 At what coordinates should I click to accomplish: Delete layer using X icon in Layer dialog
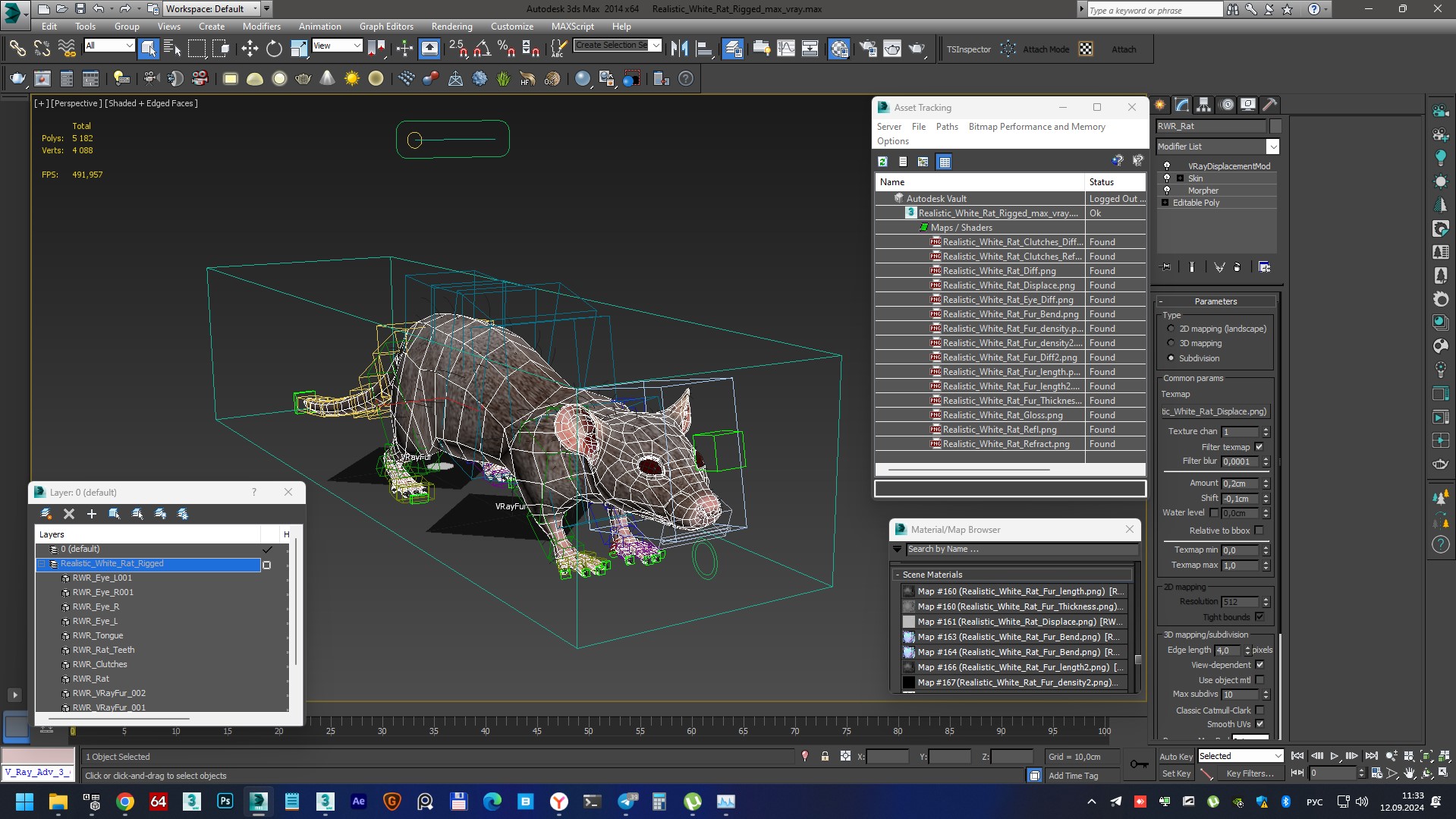[x=69, y=514]
